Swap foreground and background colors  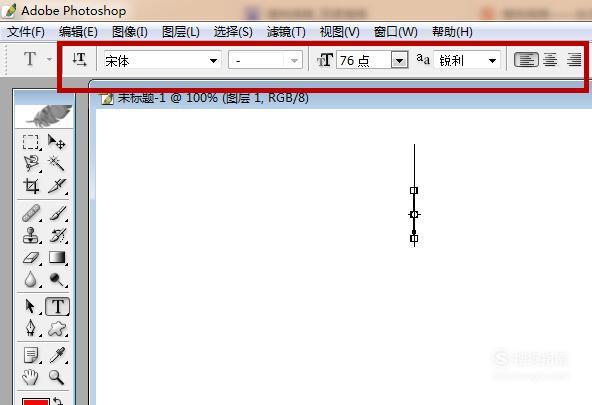click(x=58, y=401)
